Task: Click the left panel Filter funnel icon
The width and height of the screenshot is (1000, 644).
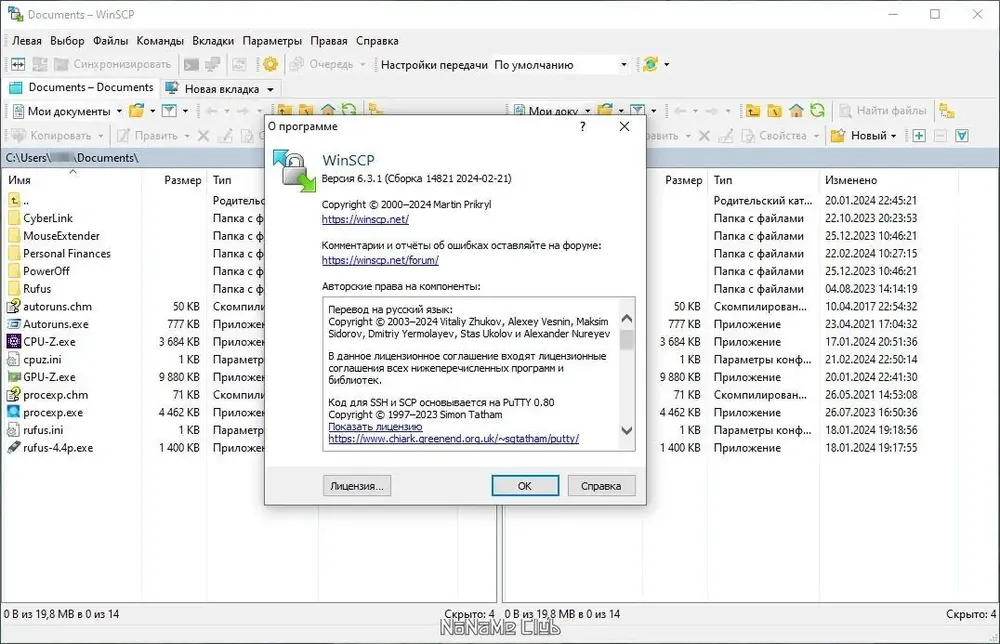Action: pyautogui.click(x=169, y=111)
